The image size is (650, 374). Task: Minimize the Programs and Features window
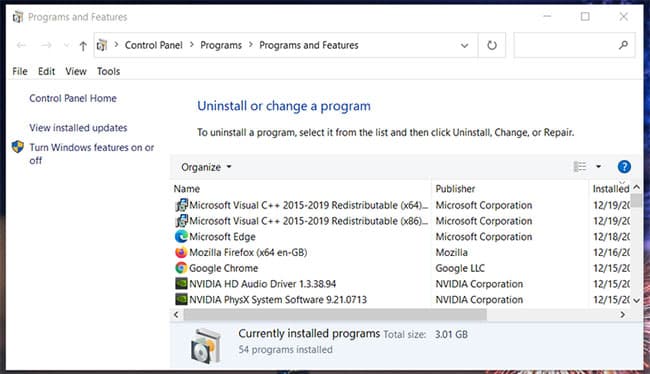click(547, 17)
